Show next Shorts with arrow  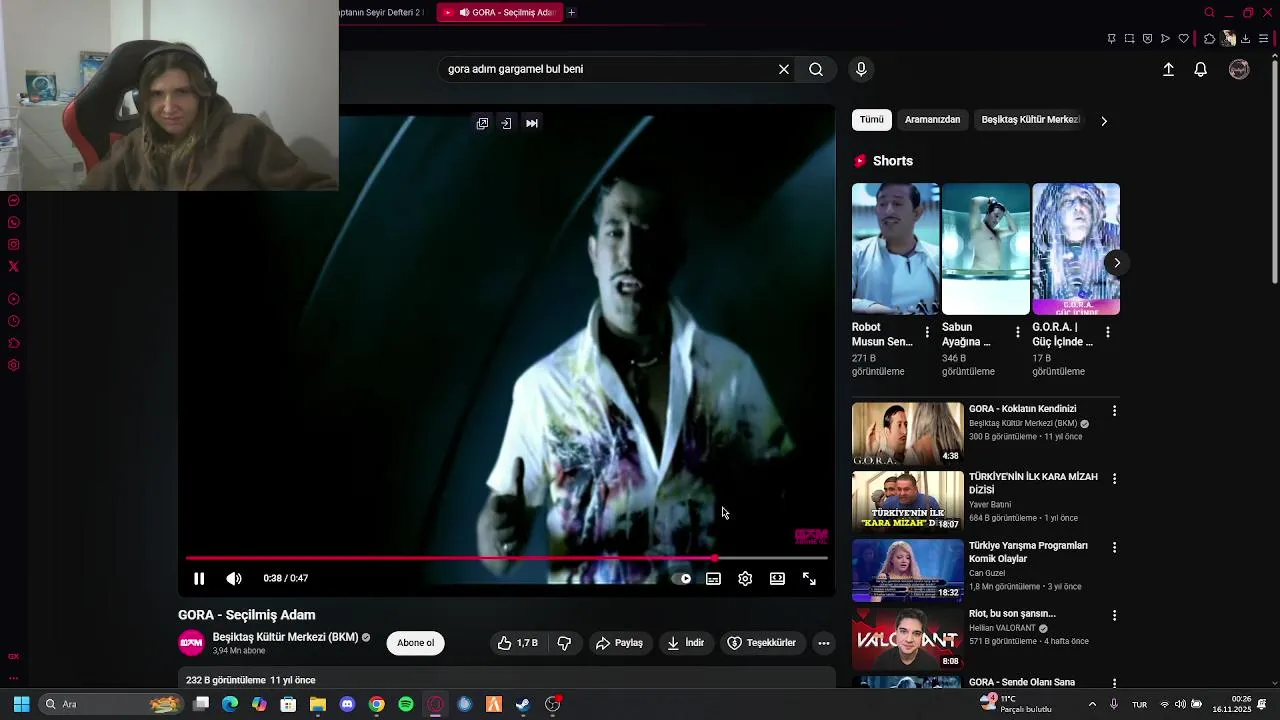[x=1117, y=263]
